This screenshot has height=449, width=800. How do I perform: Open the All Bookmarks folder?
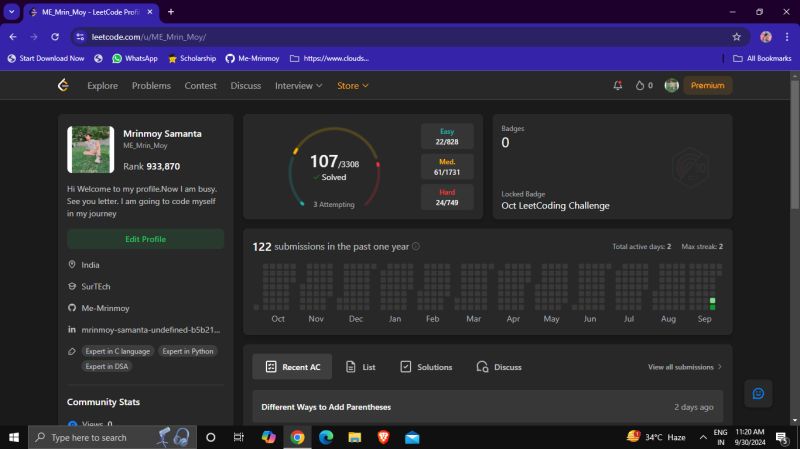click(x=762, y=58)
